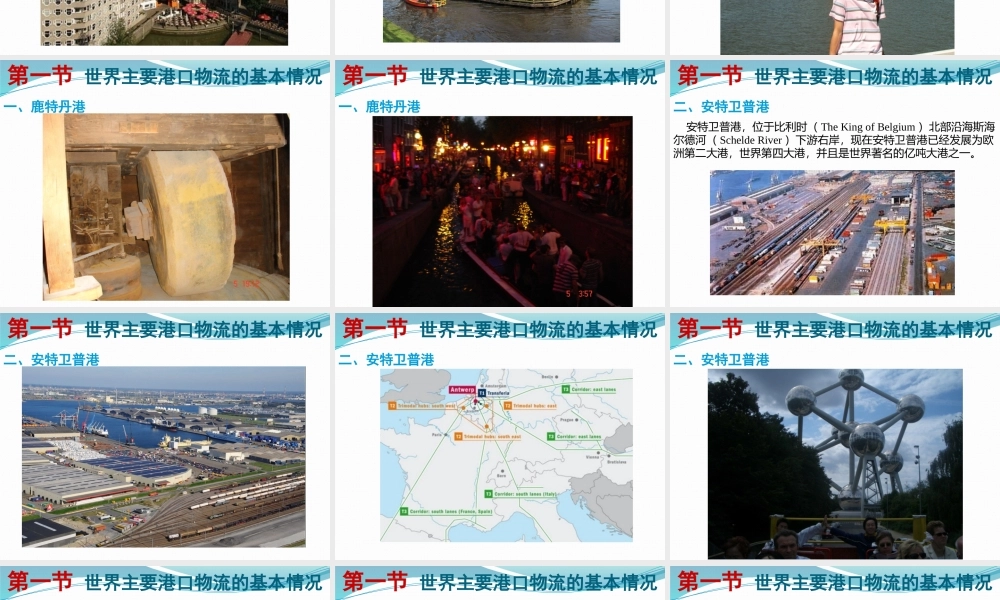Open the millstone photo slide
This screenshot has height=600, width=1000.
[x=166, y=207]
